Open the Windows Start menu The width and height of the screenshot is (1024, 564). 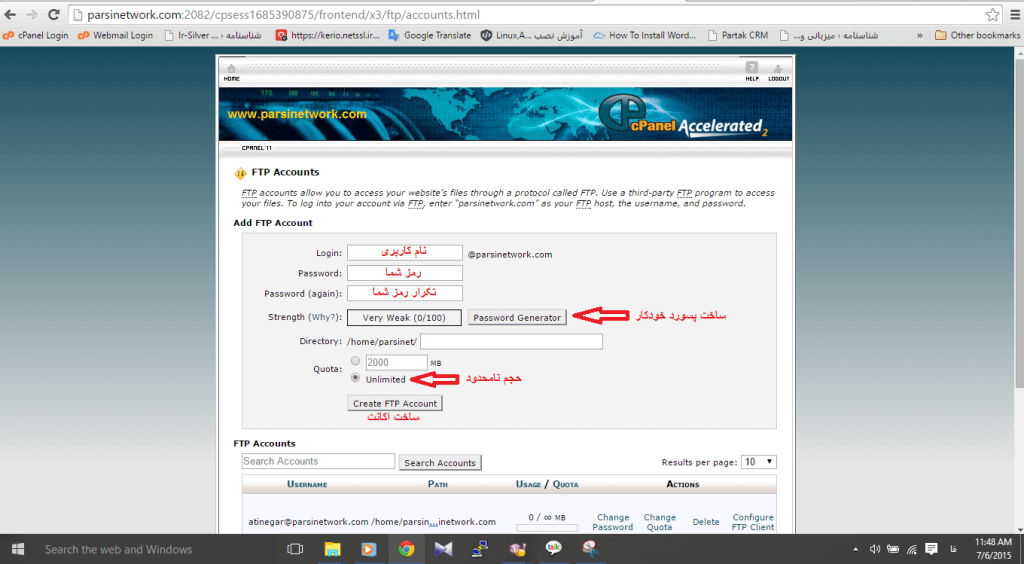pyautogui.click(x=18, y=549)
